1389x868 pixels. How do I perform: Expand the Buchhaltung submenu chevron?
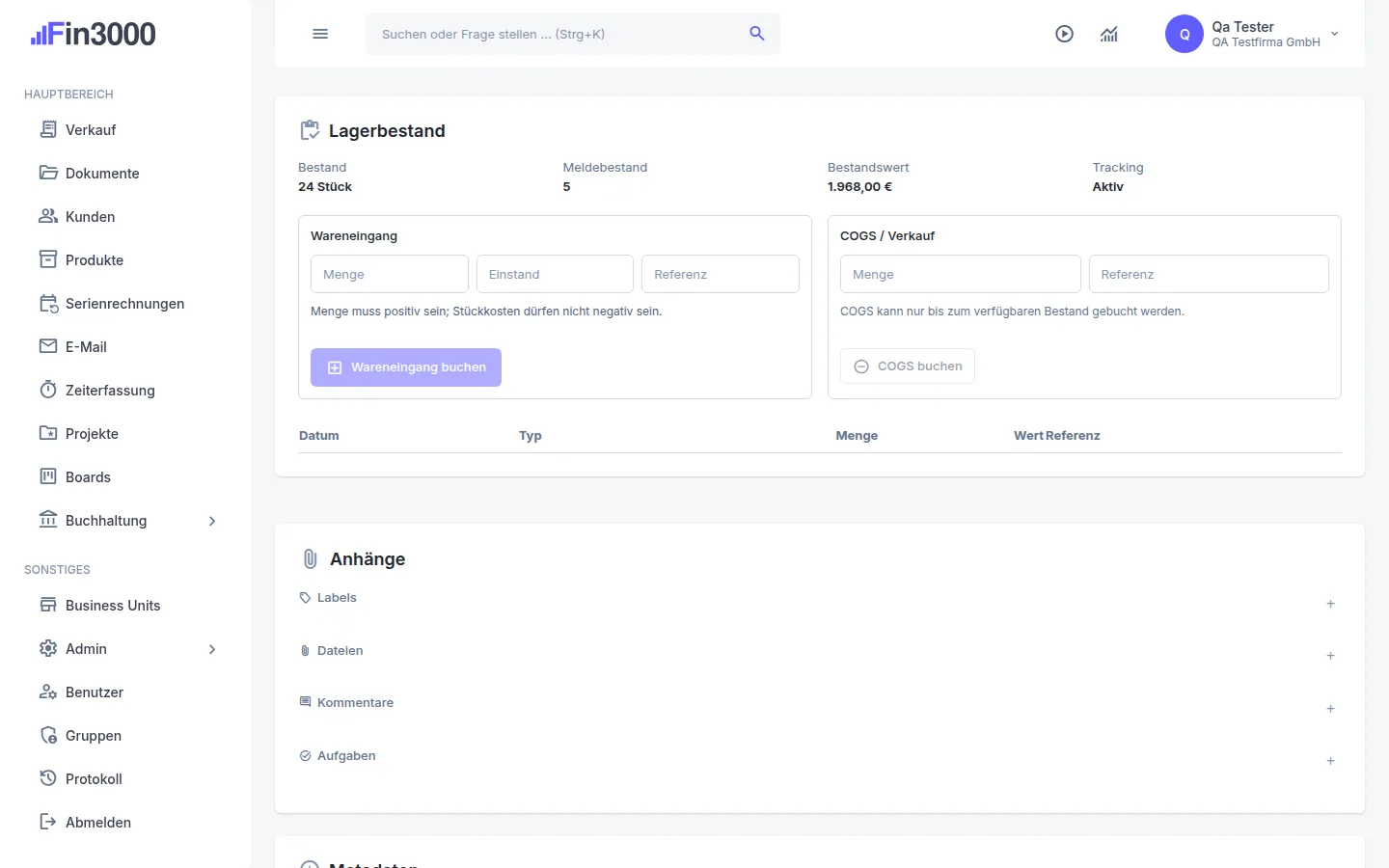212,521
